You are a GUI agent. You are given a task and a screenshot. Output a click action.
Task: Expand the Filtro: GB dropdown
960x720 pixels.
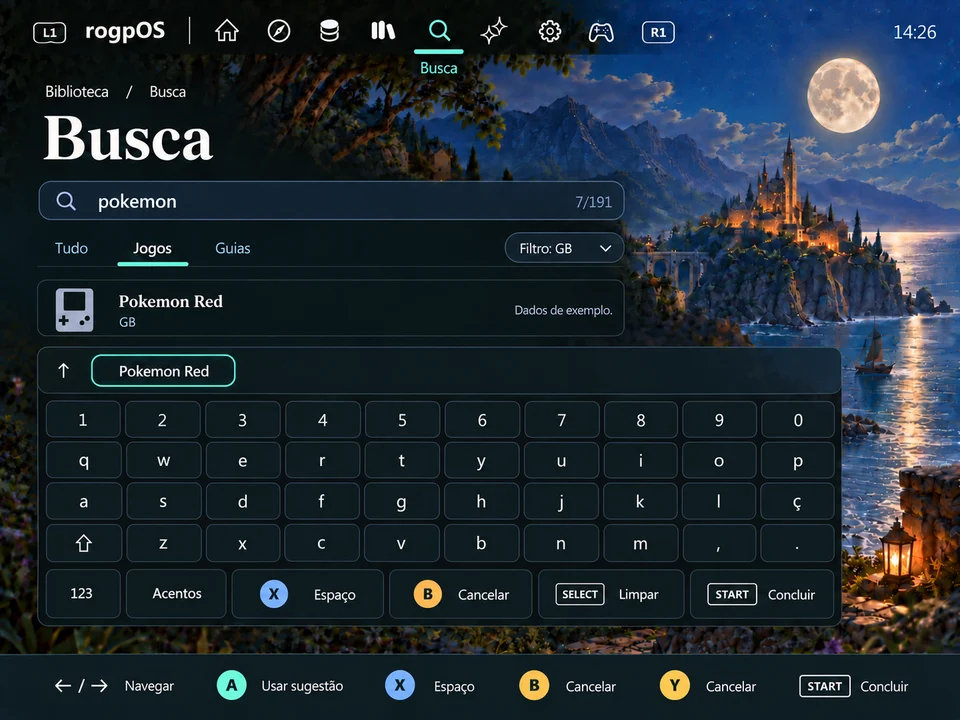[x=564, y=248]
